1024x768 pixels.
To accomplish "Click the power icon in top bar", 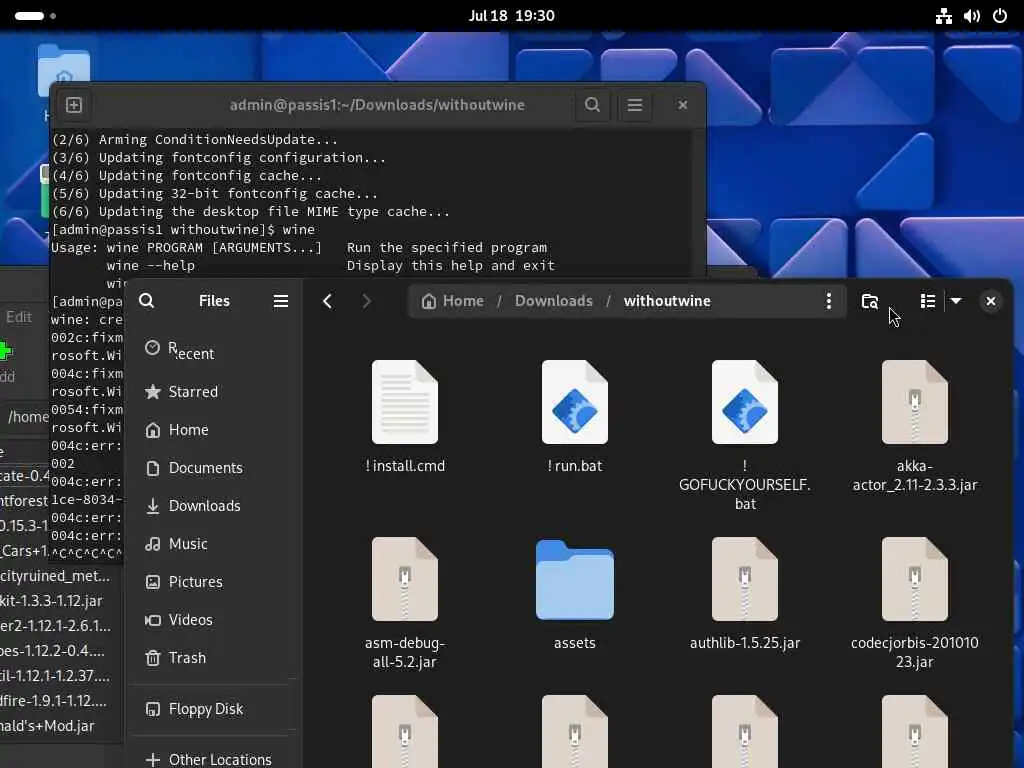I will pos(1000,16).
